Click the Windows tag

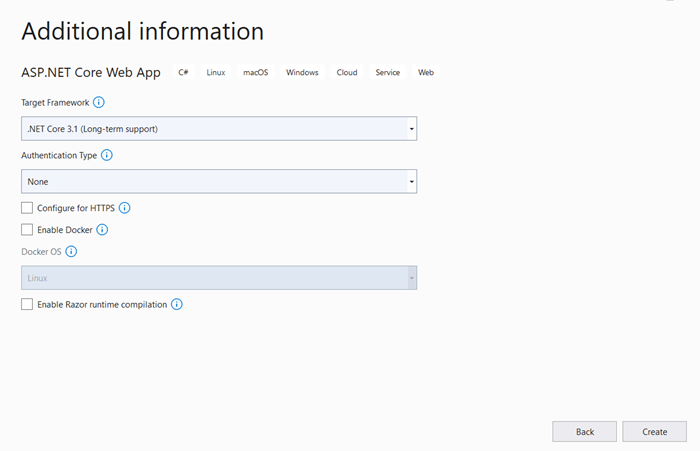[302, 72]
